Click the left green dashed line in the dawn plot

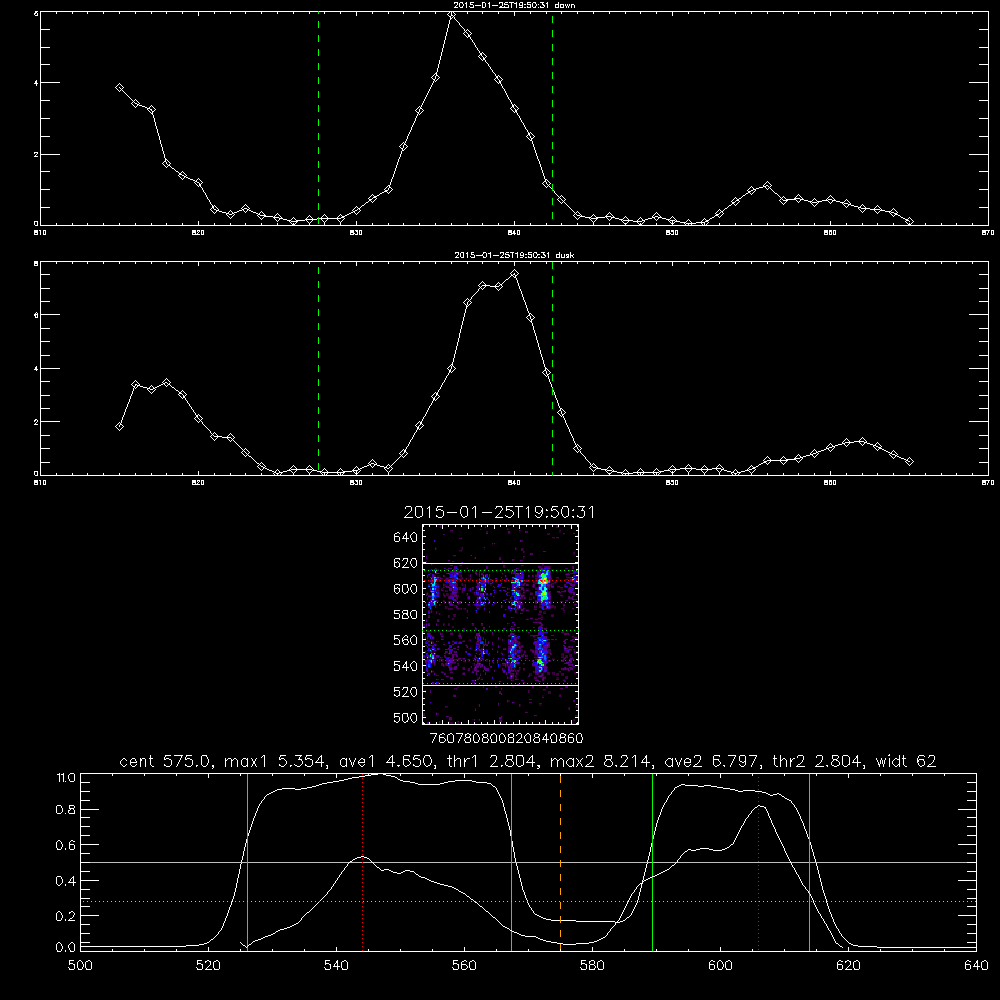tap(318, 118)
